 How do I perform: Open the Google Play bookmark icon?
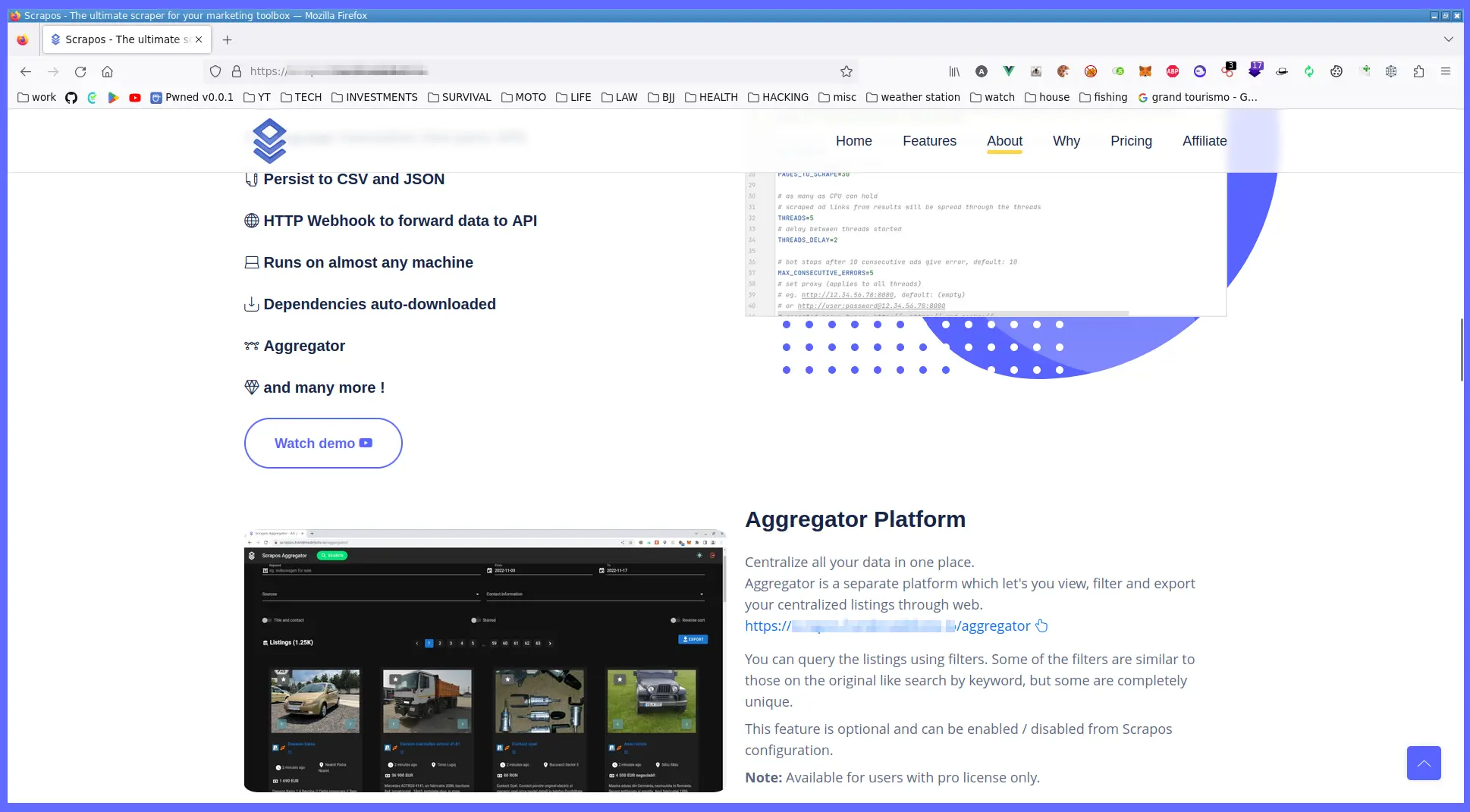114,97
